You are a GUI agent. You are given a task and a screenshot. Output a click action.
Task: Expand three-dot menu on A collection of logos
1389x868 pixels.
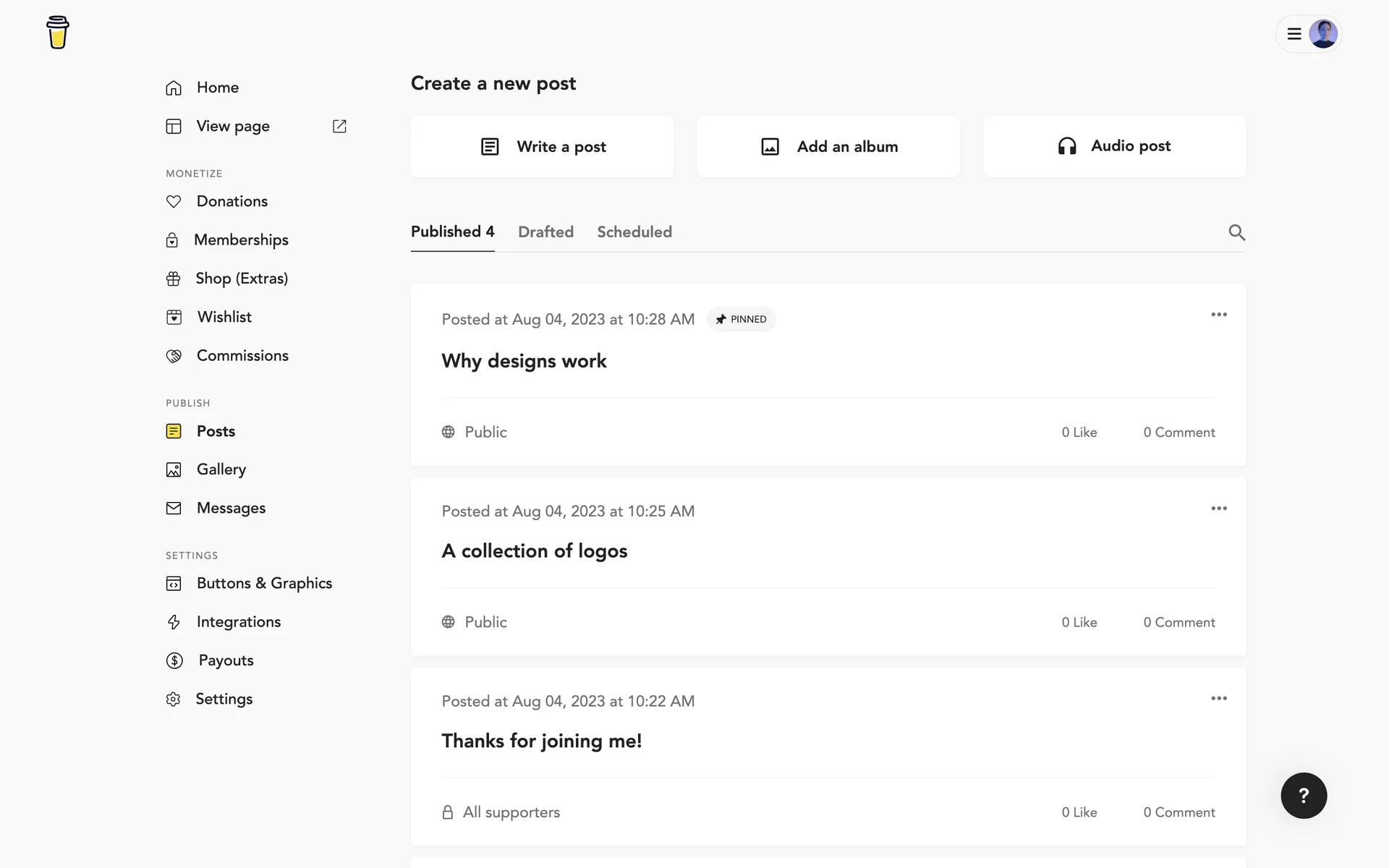click(x=1219, y=509)
